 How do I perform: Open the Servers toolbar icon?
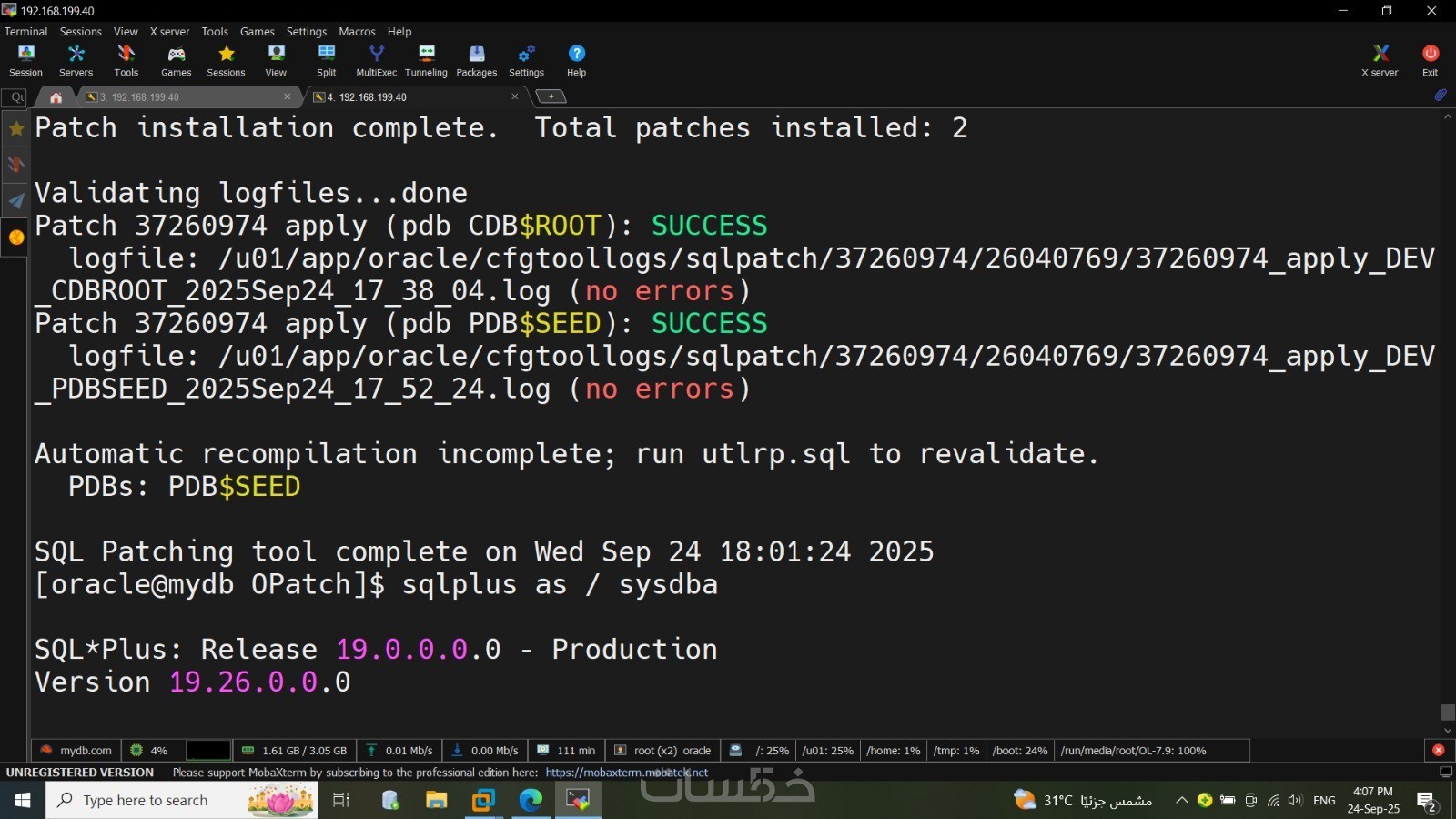point(76,60)
